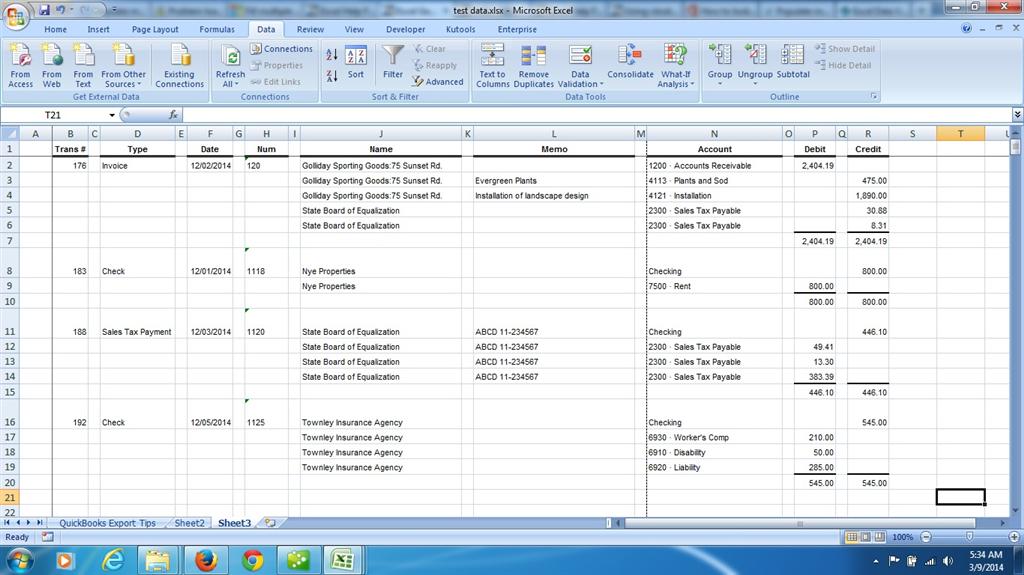Select column J header
The image size is (1024, 575).
(x=381, y=133)
